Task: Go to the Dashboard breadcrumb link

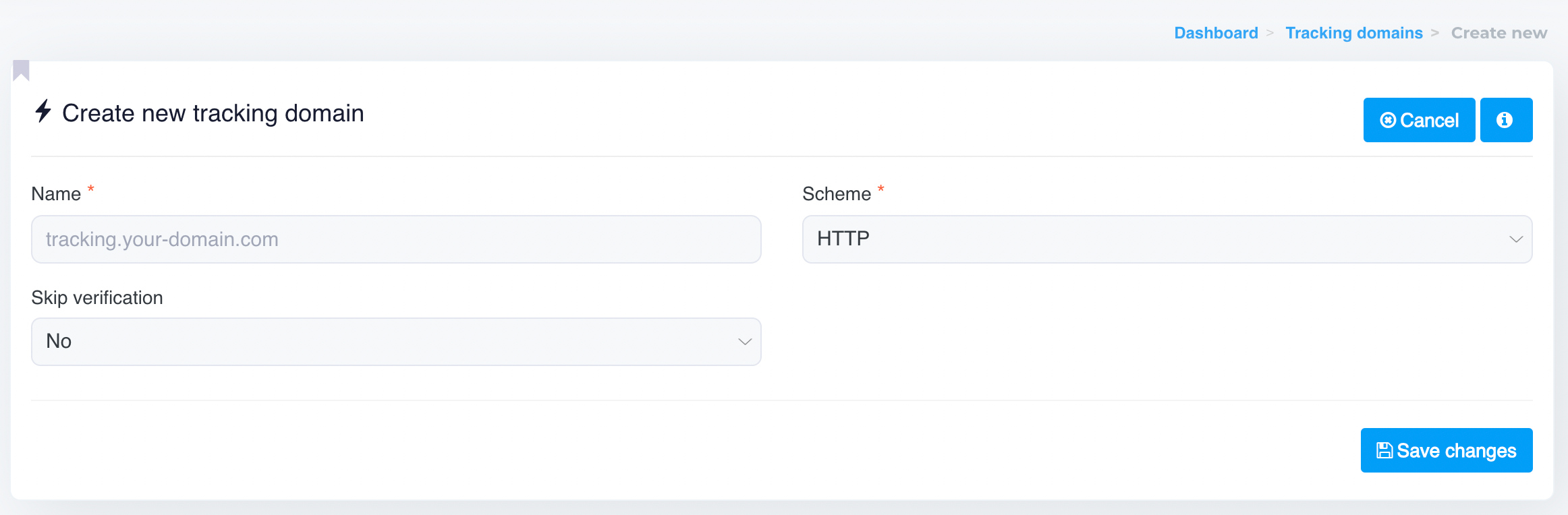Action: (x=1216, y=33)
